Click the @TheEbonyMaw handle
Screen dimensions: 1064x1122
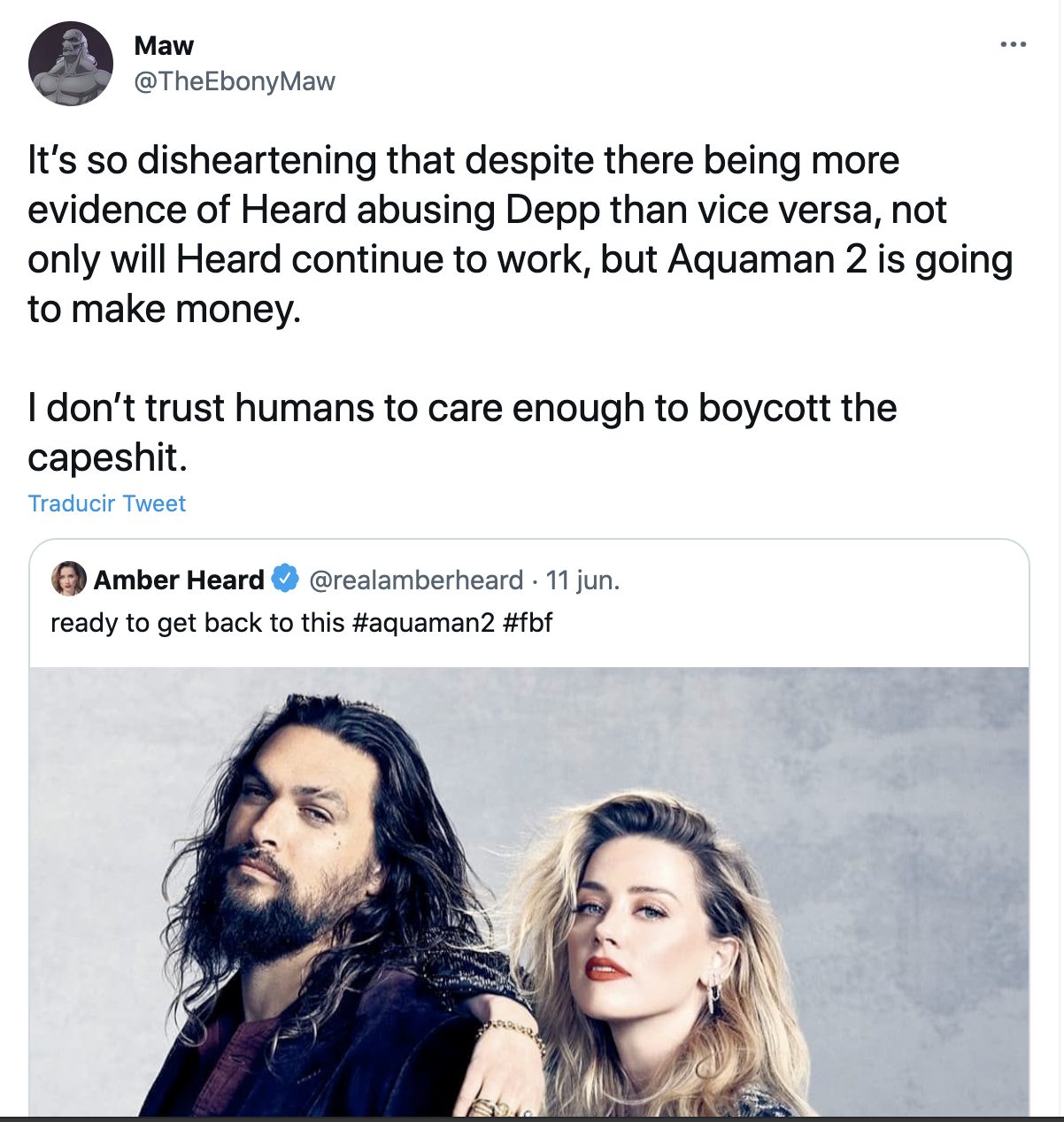click(235, 81)
